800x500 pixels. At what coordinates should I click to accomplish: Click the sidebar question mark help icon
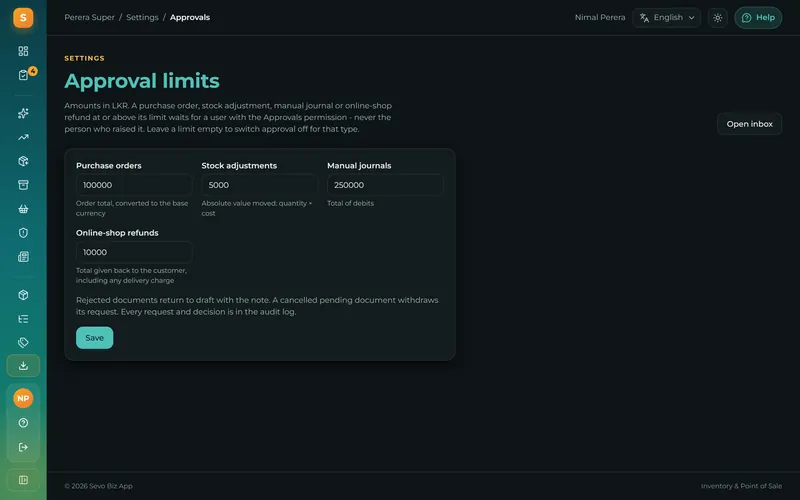tap(23, 423)
